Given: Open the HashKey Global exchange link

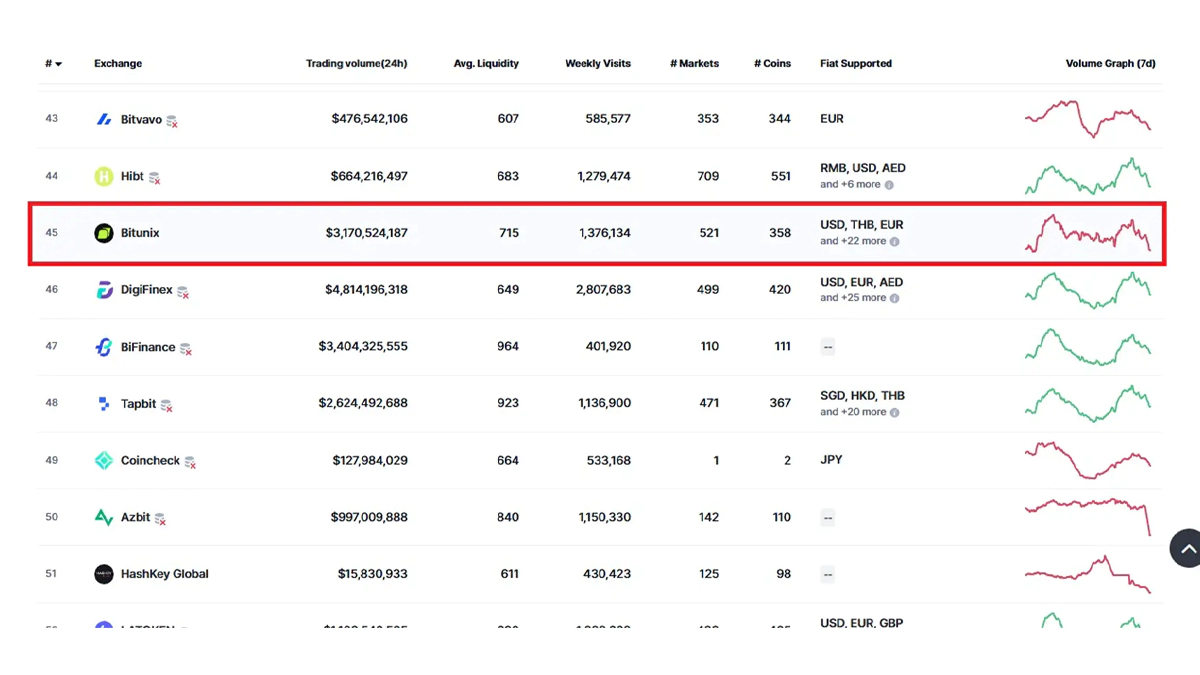Looking at the screenshot, I should point(165,574).
